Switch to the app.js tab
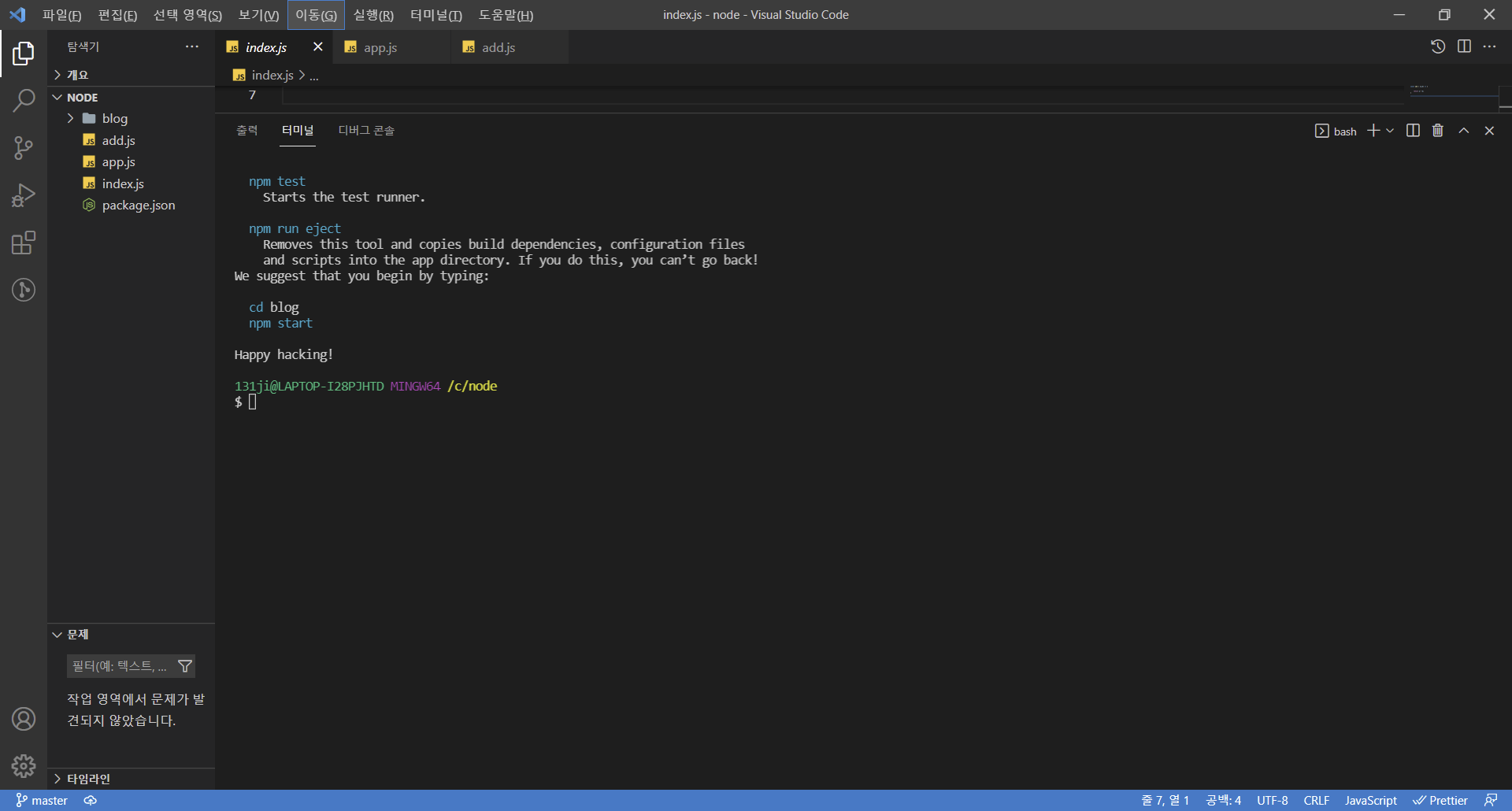 coord(380,47)
